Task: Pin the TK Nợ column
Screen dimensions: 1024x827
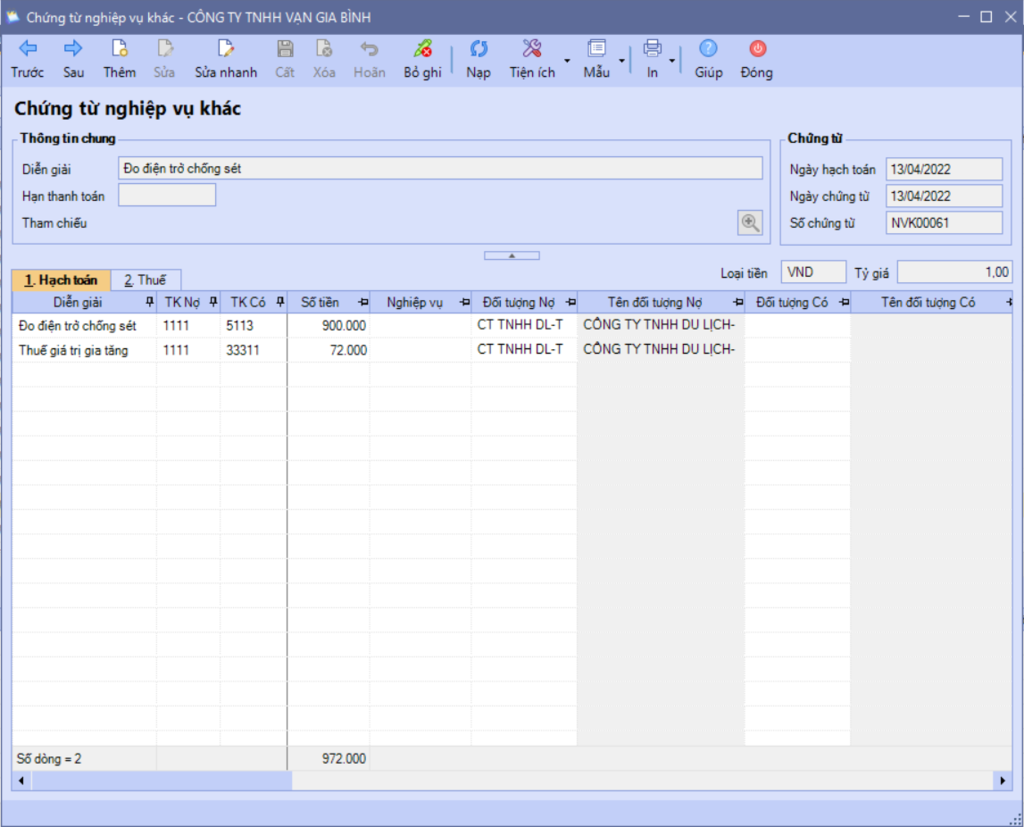Action: (x=214, y=302)
